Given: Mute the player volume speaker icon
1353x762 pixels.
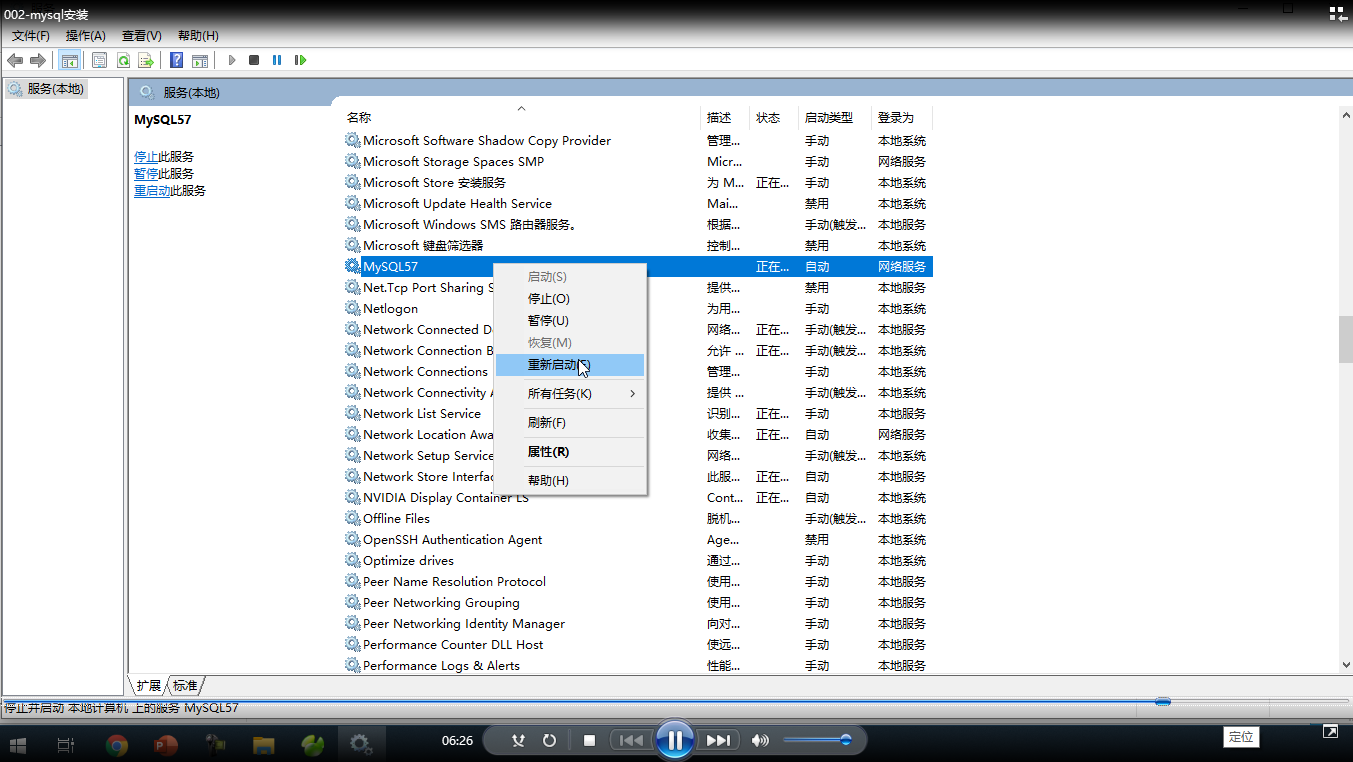Looking at the screenshot, I should click(x=760, y=741).
